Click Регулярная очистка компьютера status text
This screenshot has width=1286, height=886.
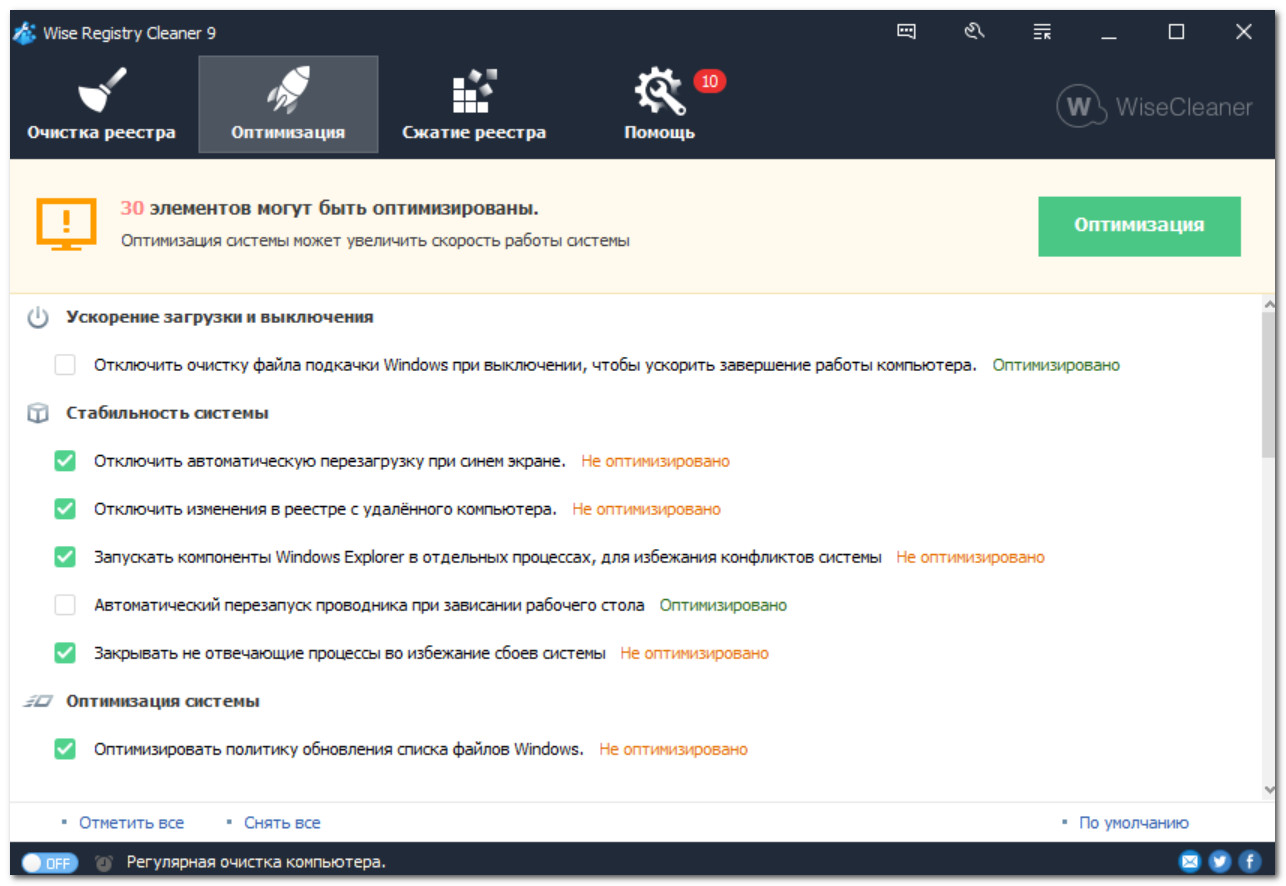[x=256, y=862]
